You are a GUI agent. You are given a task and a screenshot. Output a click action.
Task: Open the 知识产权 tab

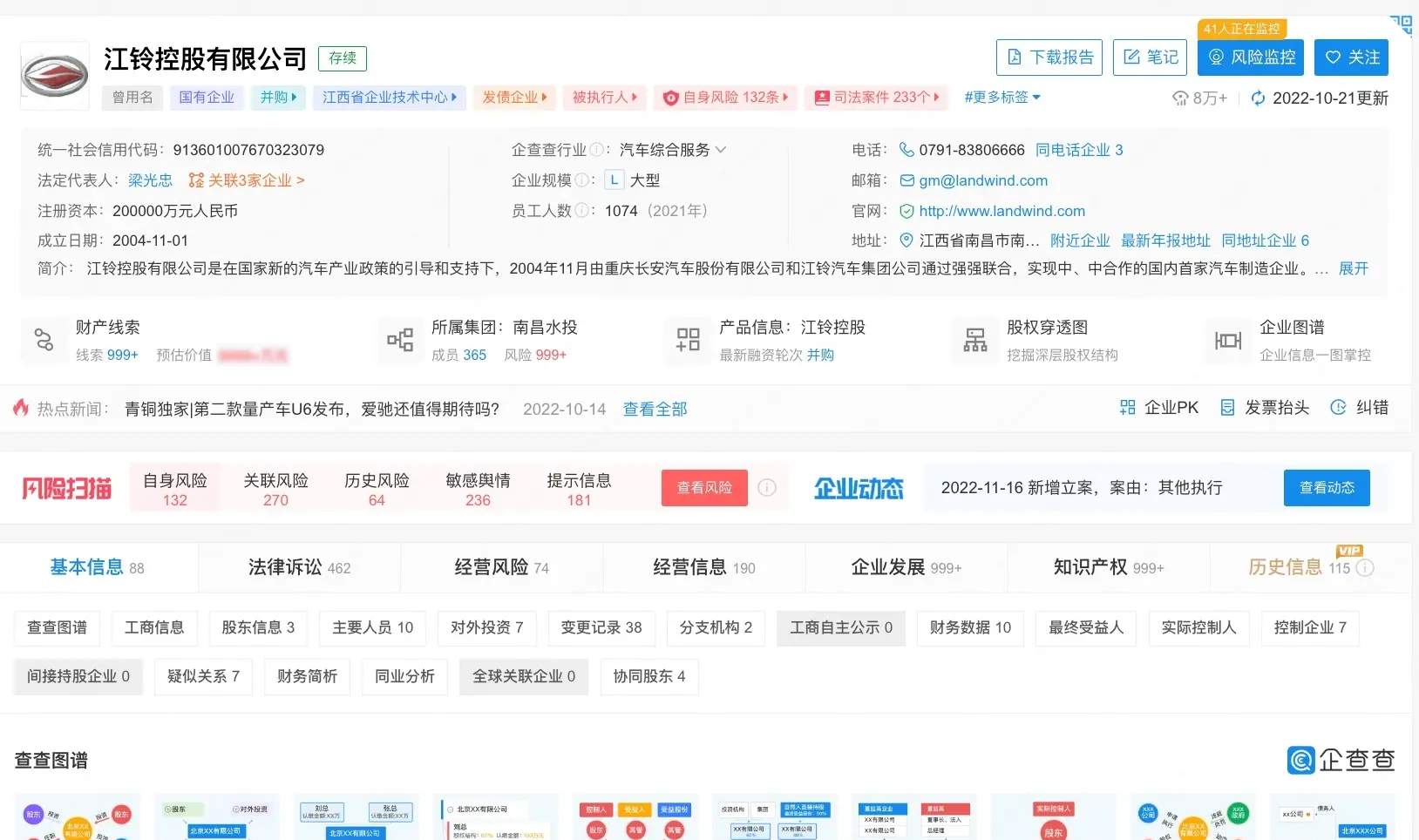[x=1108, y=567]
